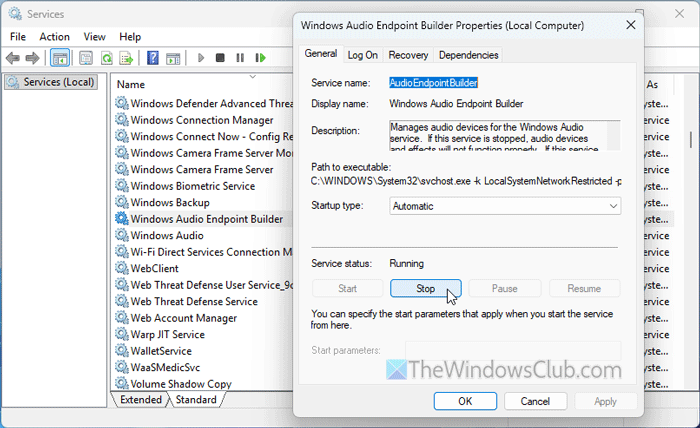Image resolution: width=700 pixels, height=428 pixels.
Task: Click the gear icon beside Web Account Manager
Action: click(121, 317)
